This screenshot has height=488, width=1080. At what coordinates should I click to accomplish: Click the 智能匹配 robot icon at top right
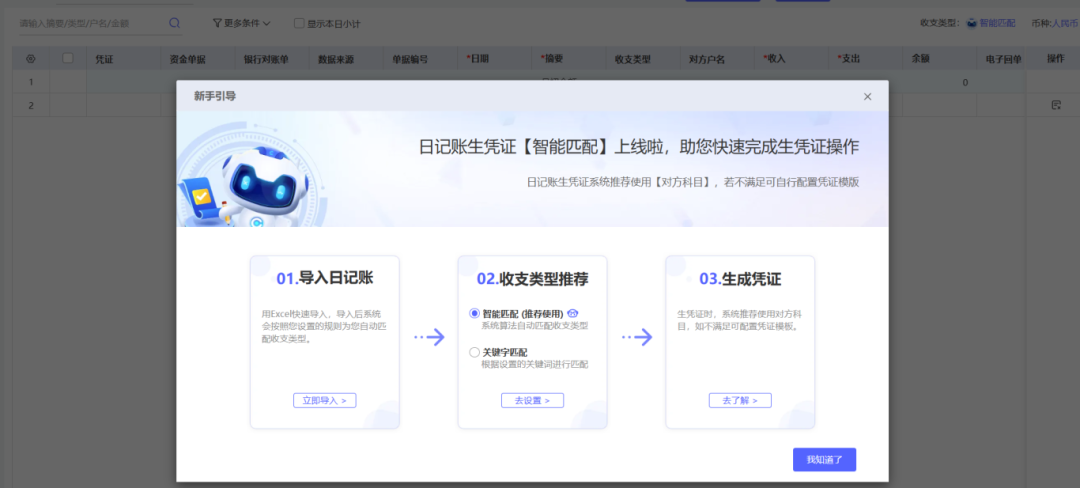tap(971, 23)
